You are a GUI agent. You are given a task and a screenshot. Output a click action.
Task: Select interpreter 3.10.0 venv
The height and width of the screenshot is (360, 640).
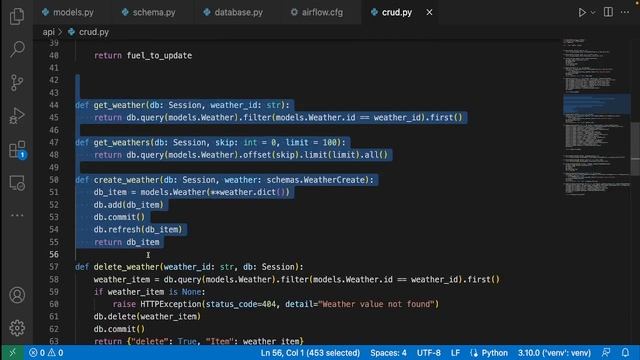pyautogui.click(x=554, y=353)
